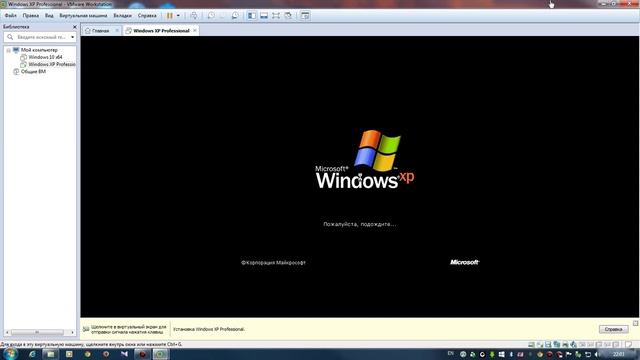The height and width of the screenshot is (360, 640).
Task: Open the Вид menu
Action: coord(49,16)
